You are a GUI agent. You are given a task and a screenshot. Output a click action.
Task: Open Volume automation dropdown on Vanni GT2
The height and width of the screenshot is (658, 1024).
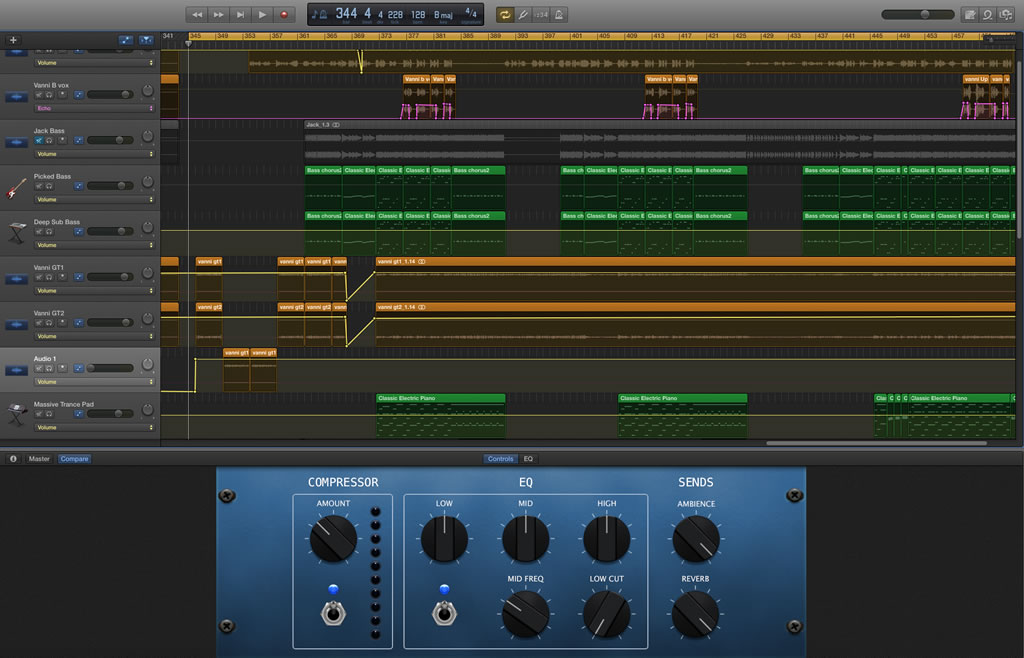tap(94, 337)
